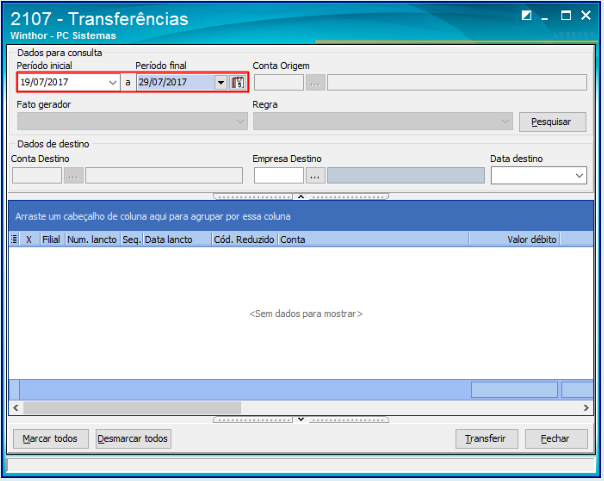The height and width of the screenshot is (481, 604).
Task: Click the calendar icon beside Período final
Action: tap(237, 82)
